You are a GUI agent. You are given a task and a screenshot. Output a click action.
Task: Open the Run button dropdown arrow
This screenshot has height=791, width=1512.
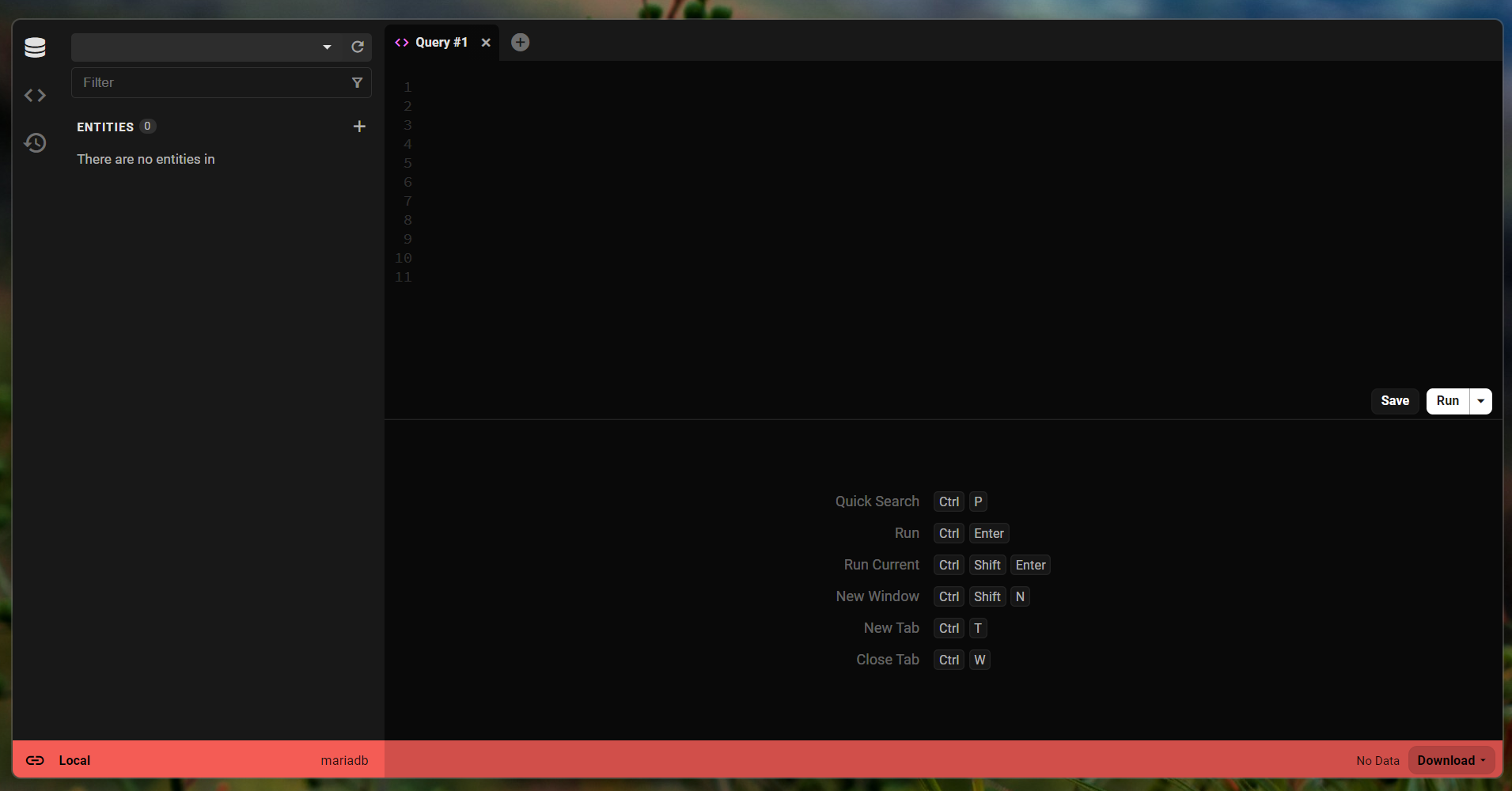[1481, 401]
